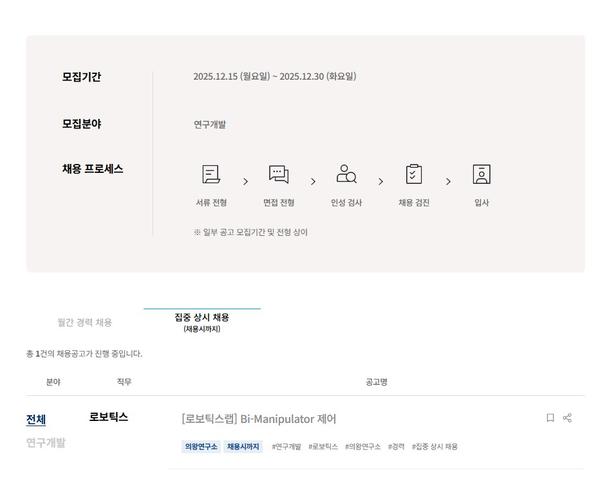Click the 채용 검진 clipboard checklist icon
Viewport: 600px width, 493px height.
(x=414, y=174)
